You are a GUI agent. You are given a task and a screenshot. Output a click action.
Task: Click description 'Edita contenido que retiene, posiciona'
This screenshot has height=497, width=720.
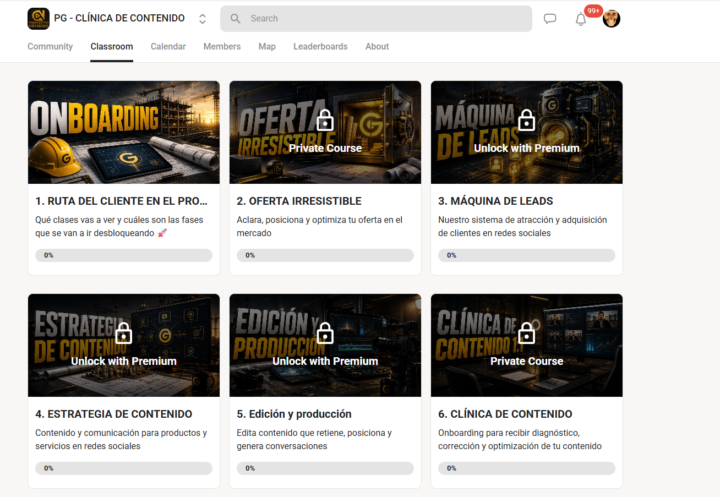(314, 440)
